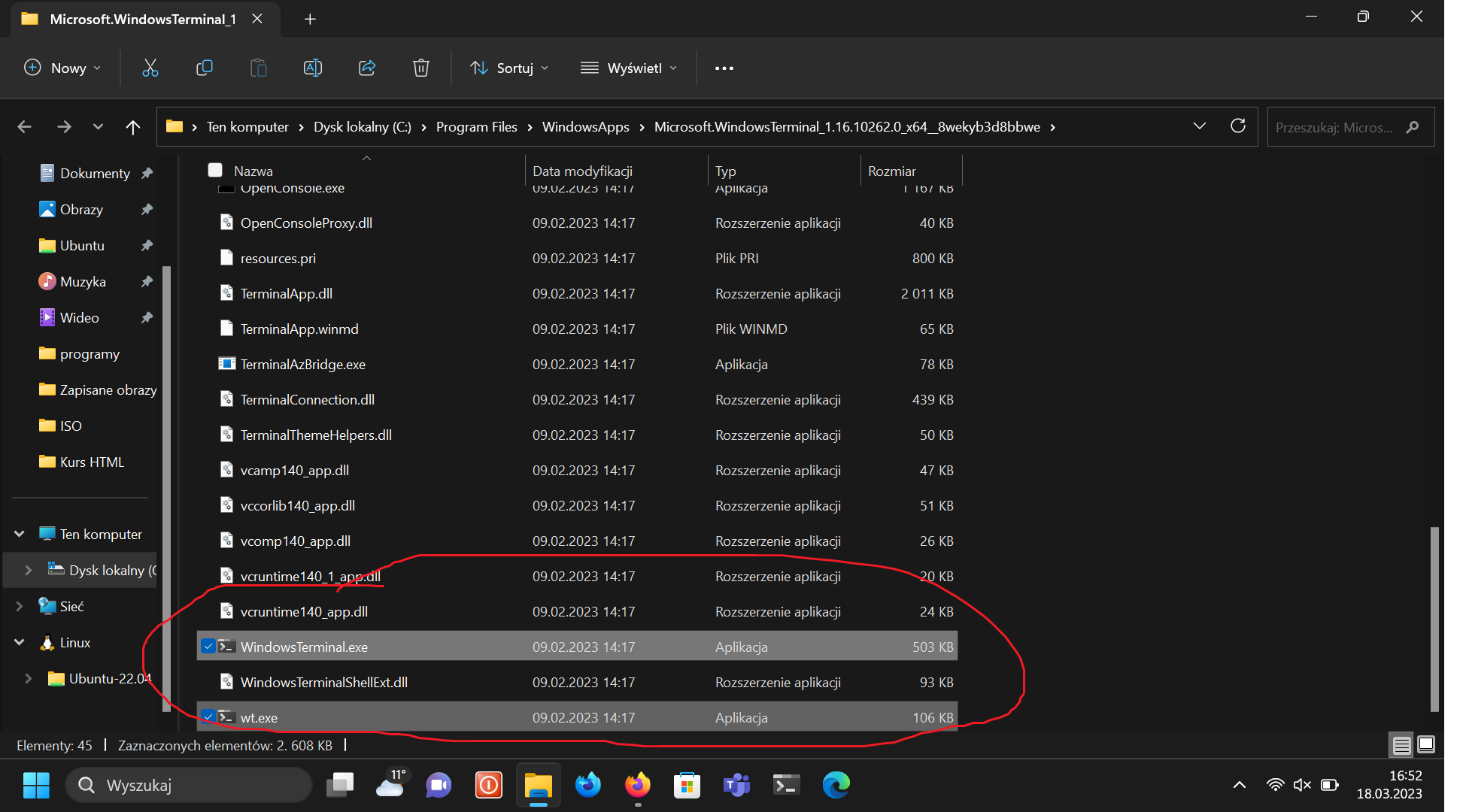
Task: Open Terminal from the taskbar
Action: (x=786, y=785)
